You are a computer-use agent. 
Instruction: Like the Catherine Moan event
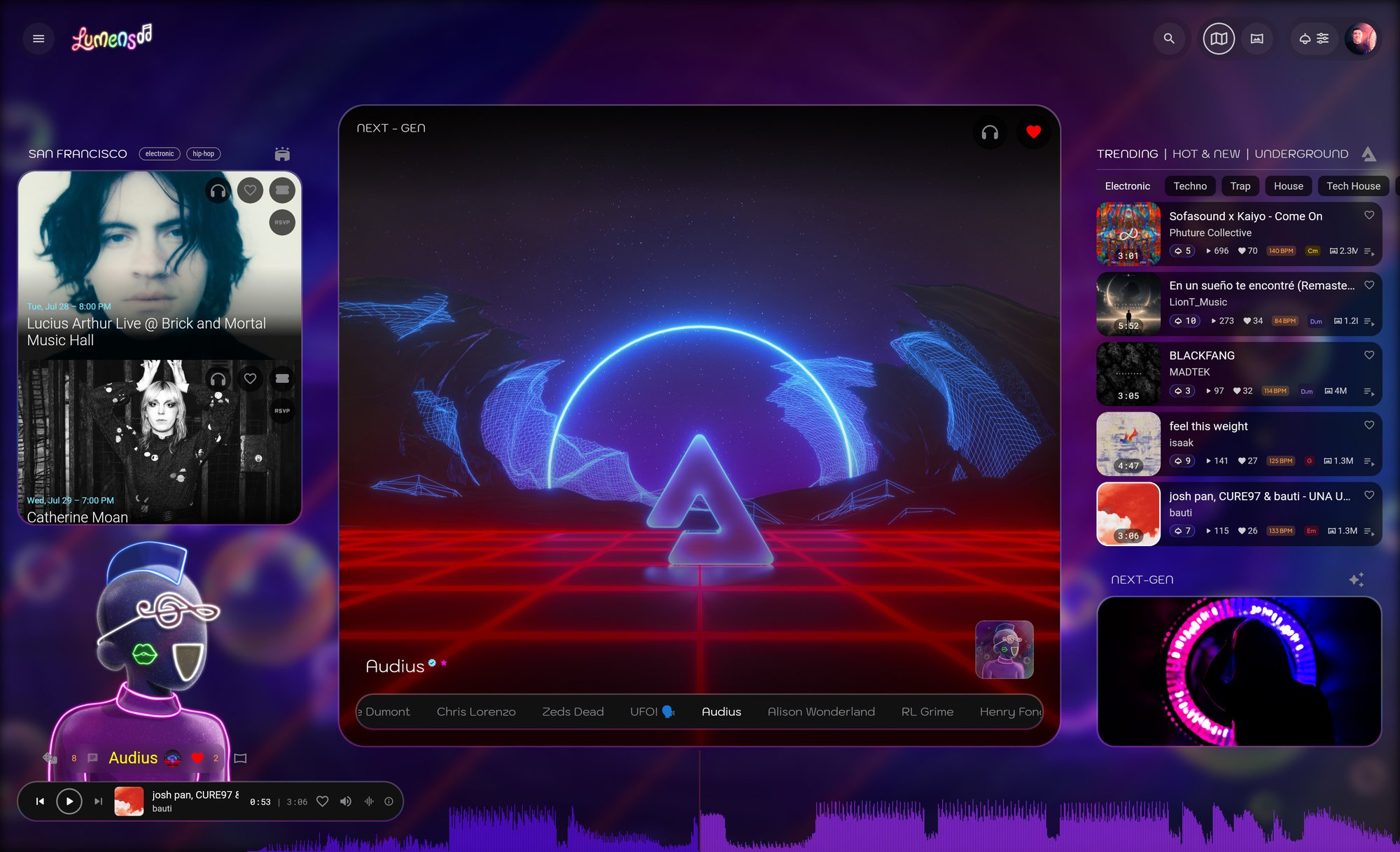pyautogui.click(x=250, y=379)
